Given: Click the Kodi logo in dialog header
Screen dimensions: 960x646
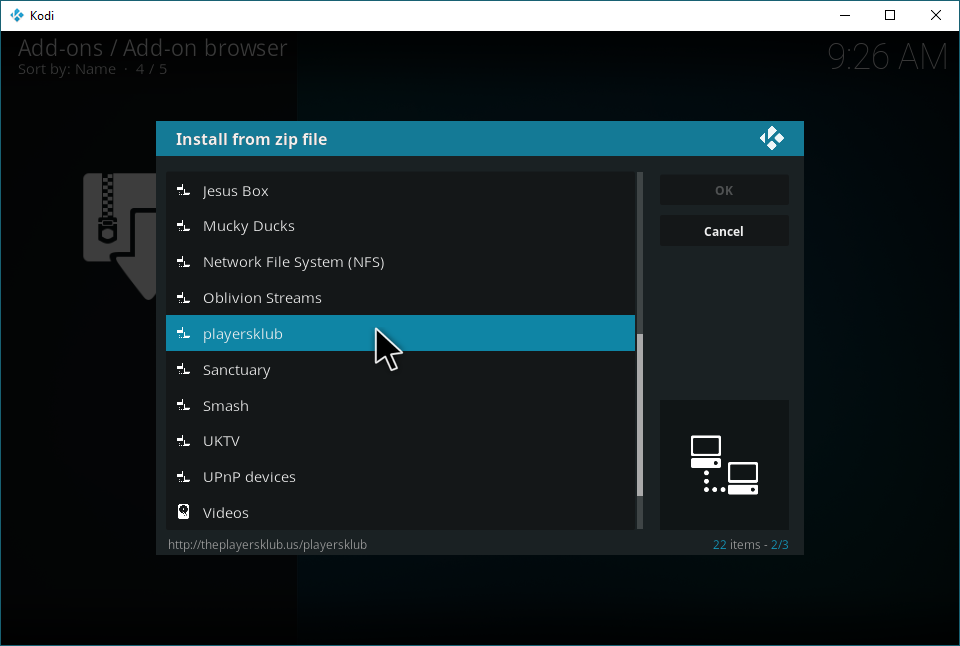Looking at the screenshot, I should click(771, 139).
